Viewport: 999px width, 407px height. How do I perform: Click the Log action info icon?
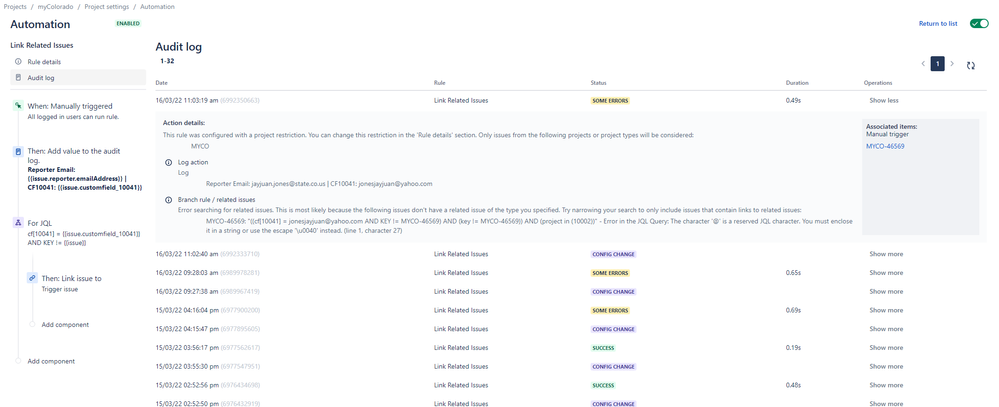point(168,162)
